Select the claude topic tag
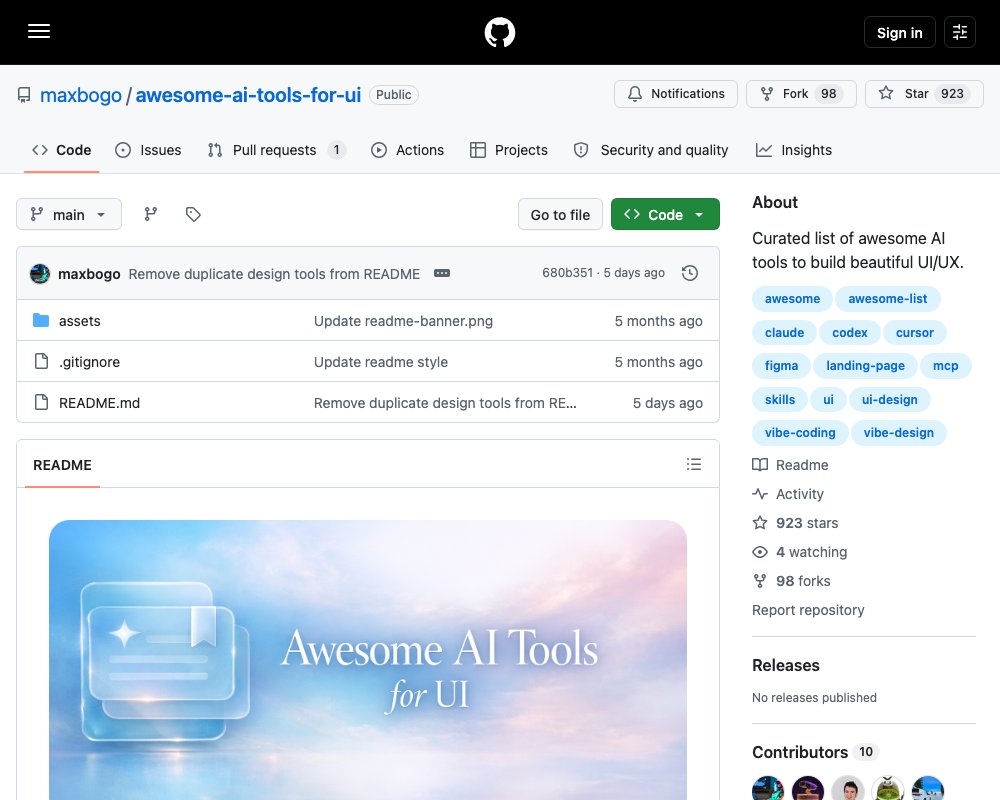The image size is (1000, 800). (x=784, y=332)
